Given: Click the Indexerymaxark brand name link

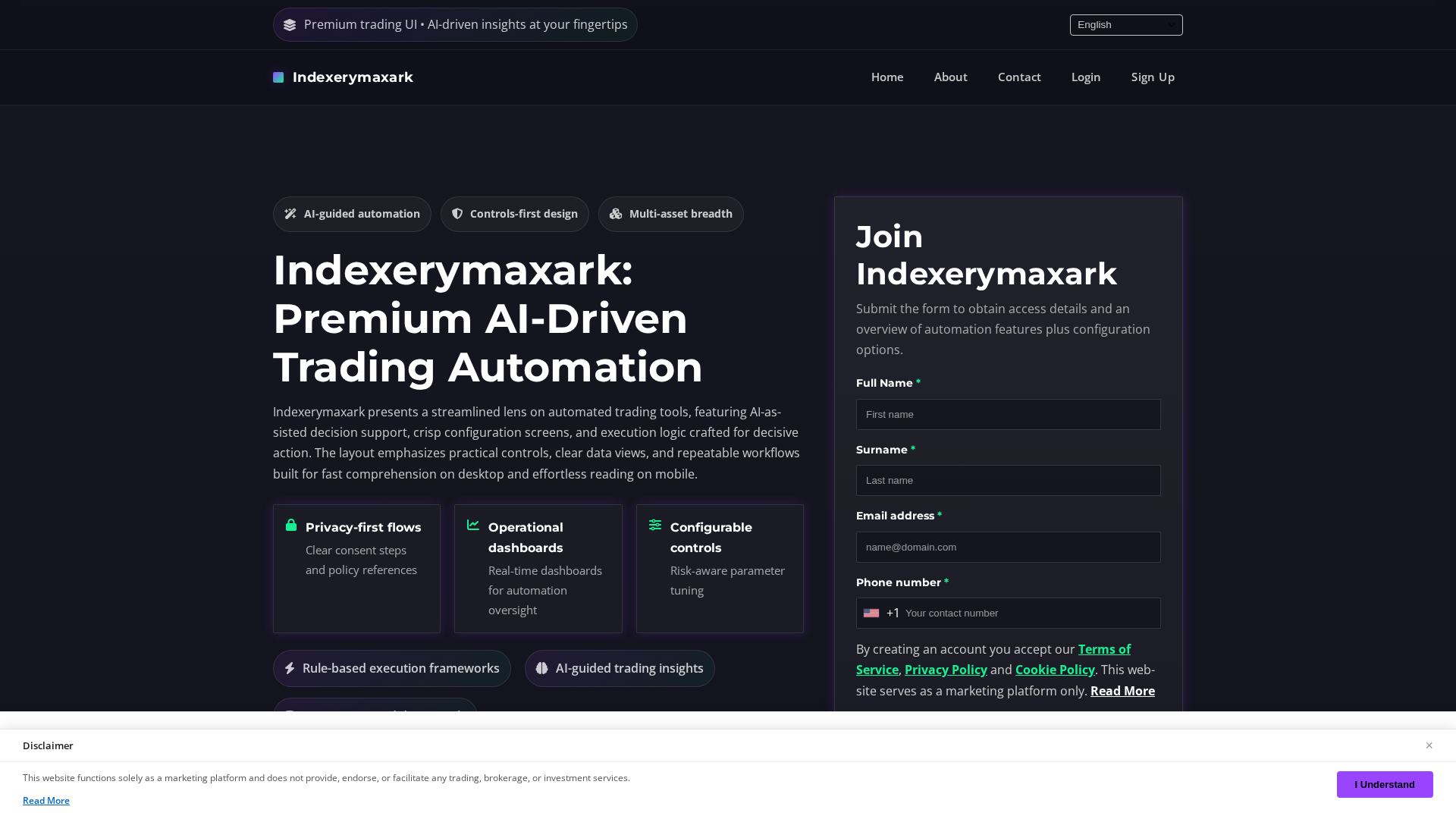Looking at the screenshot, I should click(353, 77).
